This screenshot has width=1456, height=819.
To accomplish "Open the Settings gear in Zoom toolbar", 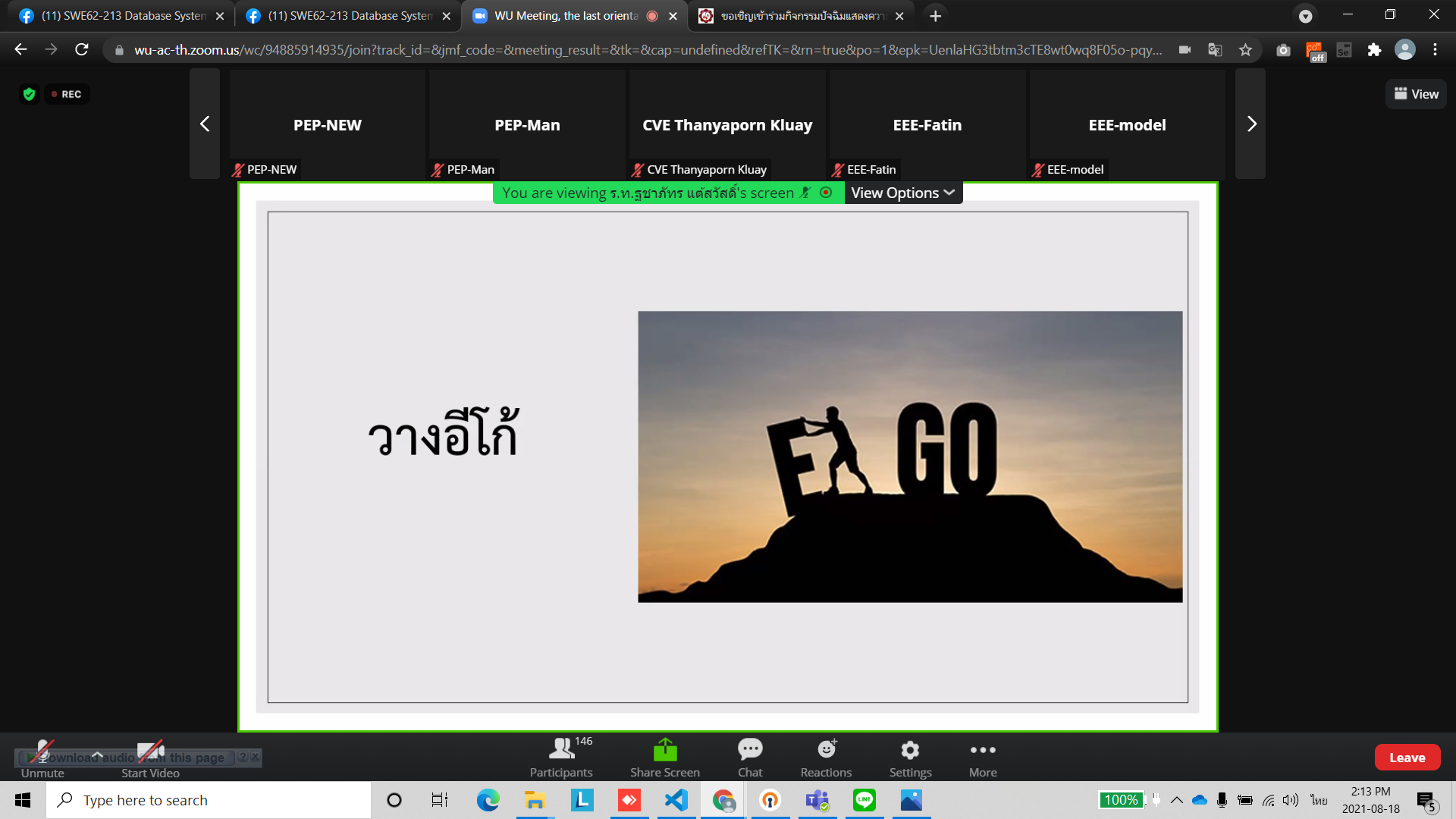I will (910, 750).
